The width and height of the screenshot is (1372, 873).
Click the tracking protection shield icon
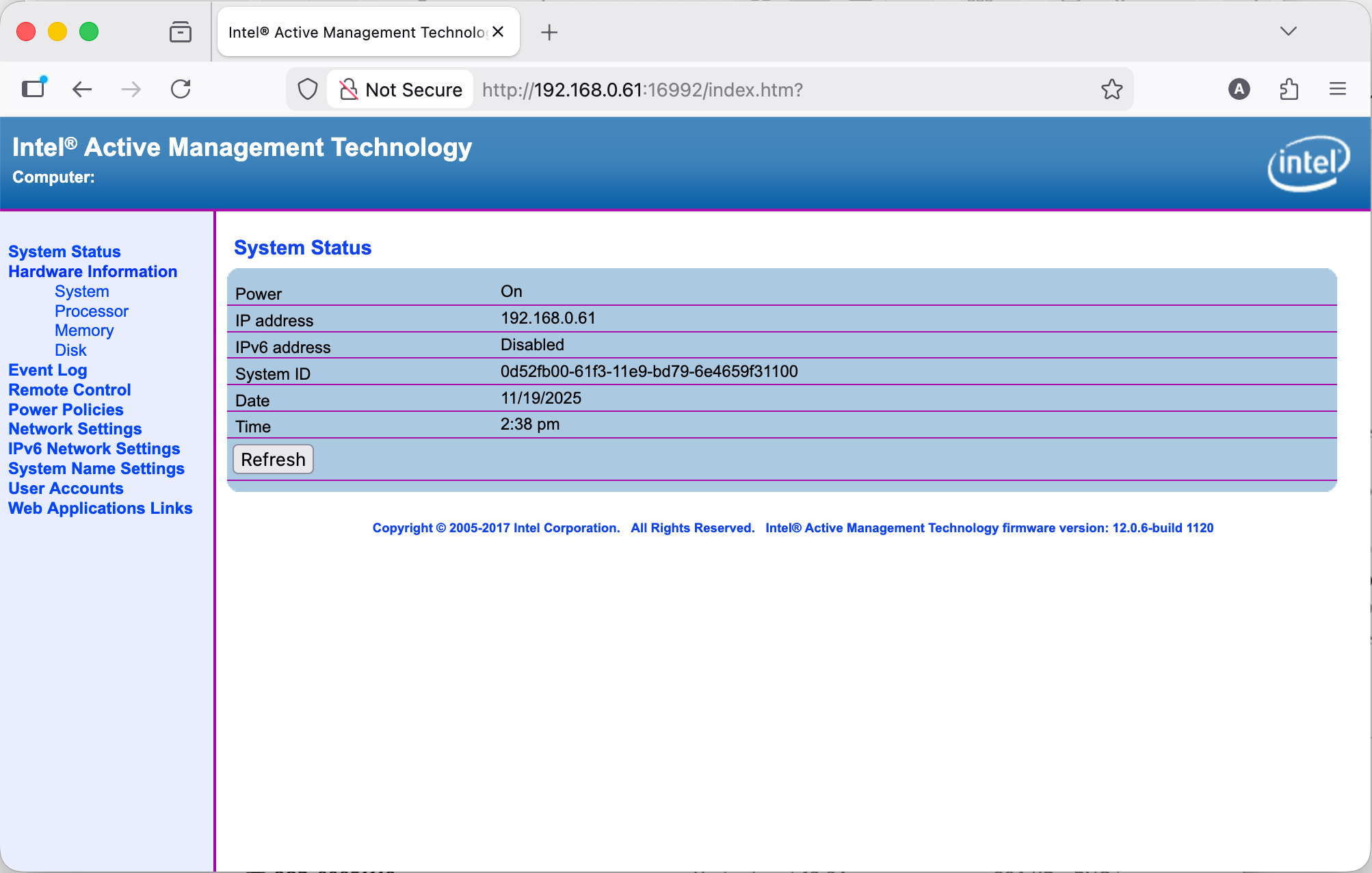[307, 89]
